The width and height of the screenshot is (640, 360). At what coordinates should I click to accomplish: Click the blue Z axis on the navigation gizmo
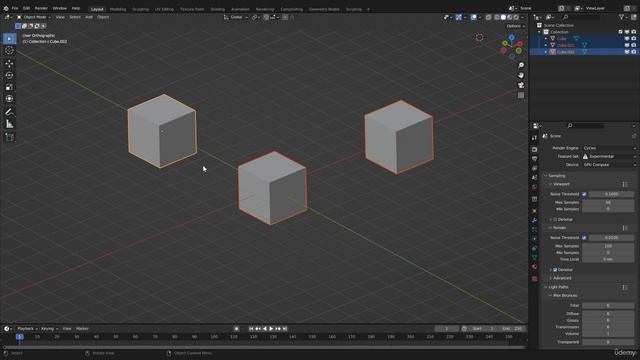[x=511, y=38]
